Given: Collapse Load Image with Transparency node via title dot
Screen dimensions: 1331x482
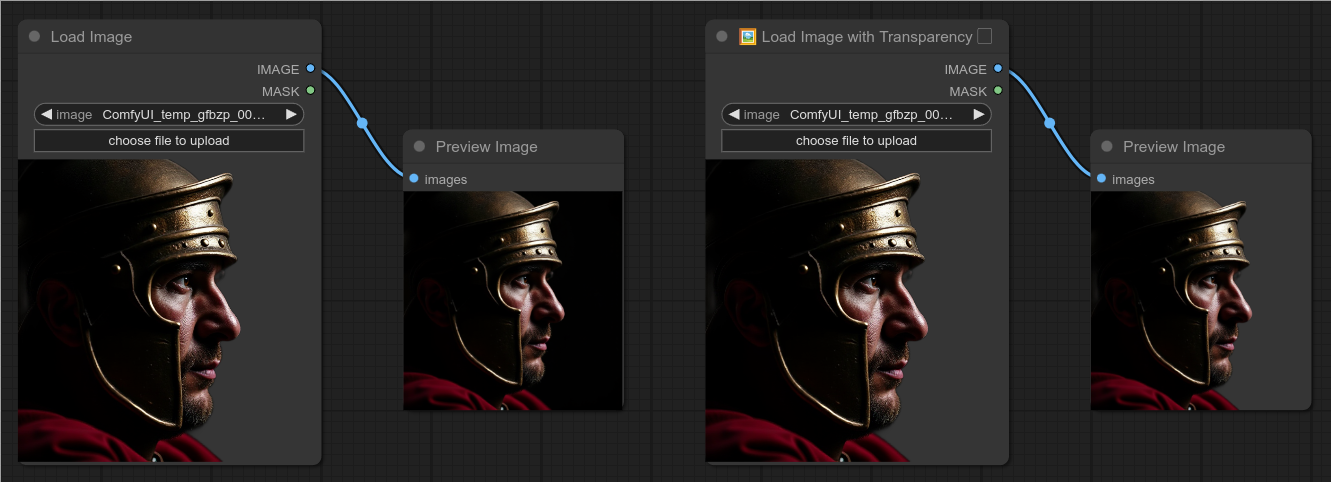Looking at the screenshot, I should 722,37.
